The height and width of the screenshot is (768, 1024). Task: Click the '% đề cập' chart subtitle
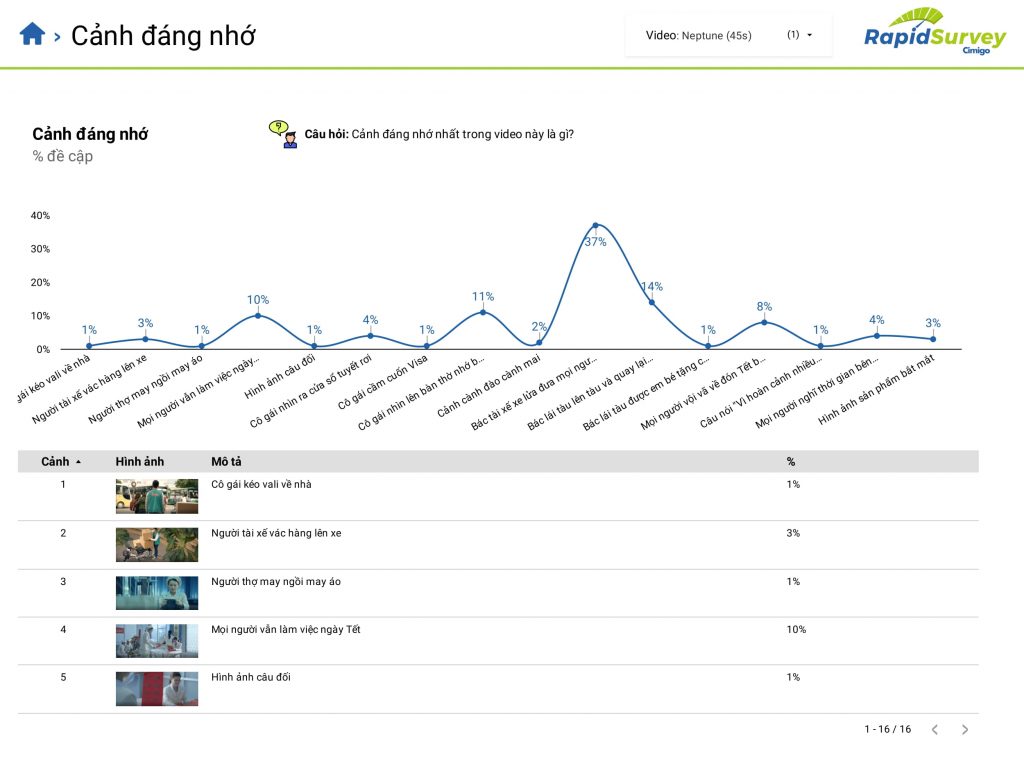tap(63, 156)
